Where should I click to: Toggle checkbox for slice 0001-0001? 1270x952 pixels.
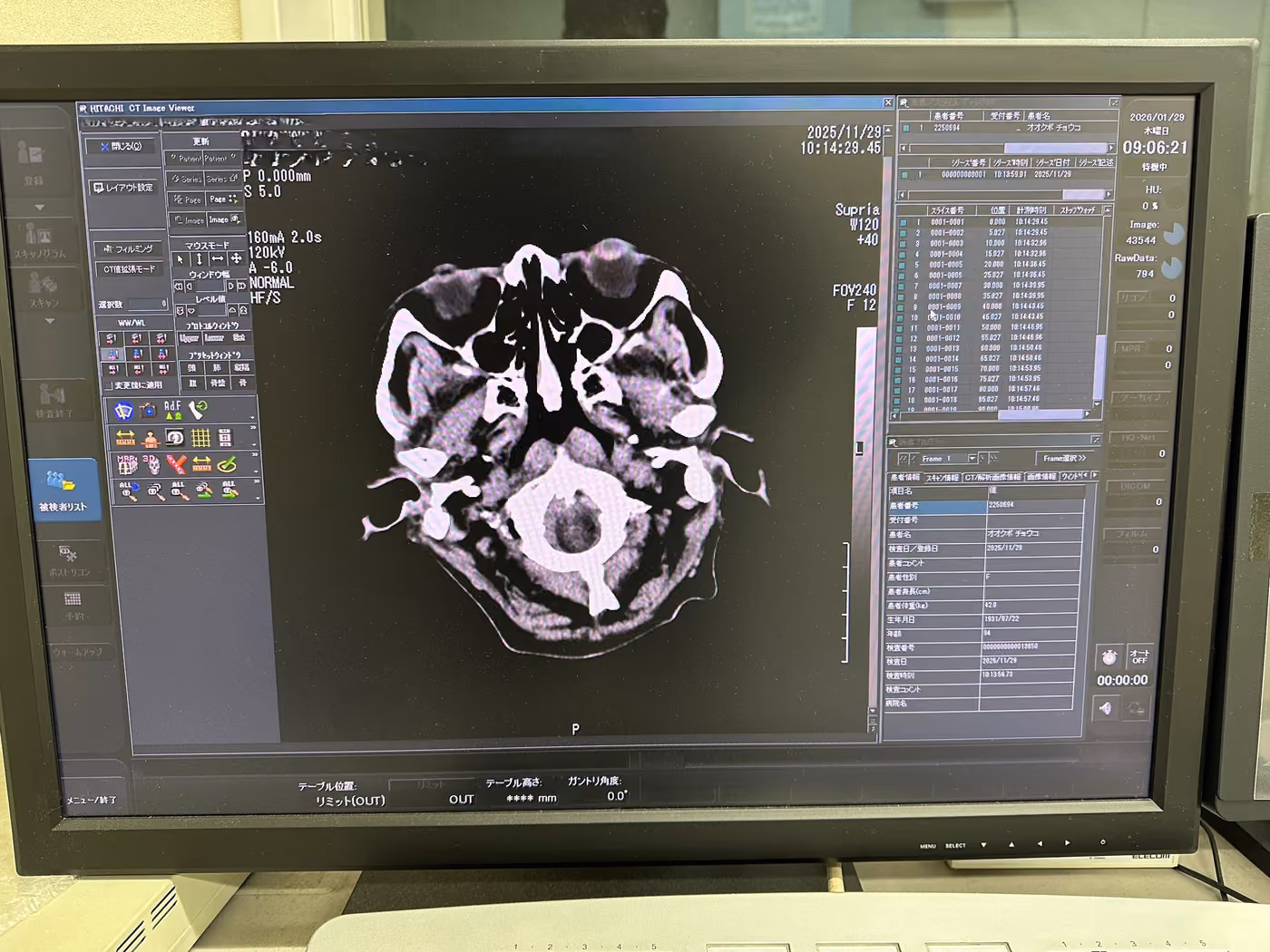903,221
